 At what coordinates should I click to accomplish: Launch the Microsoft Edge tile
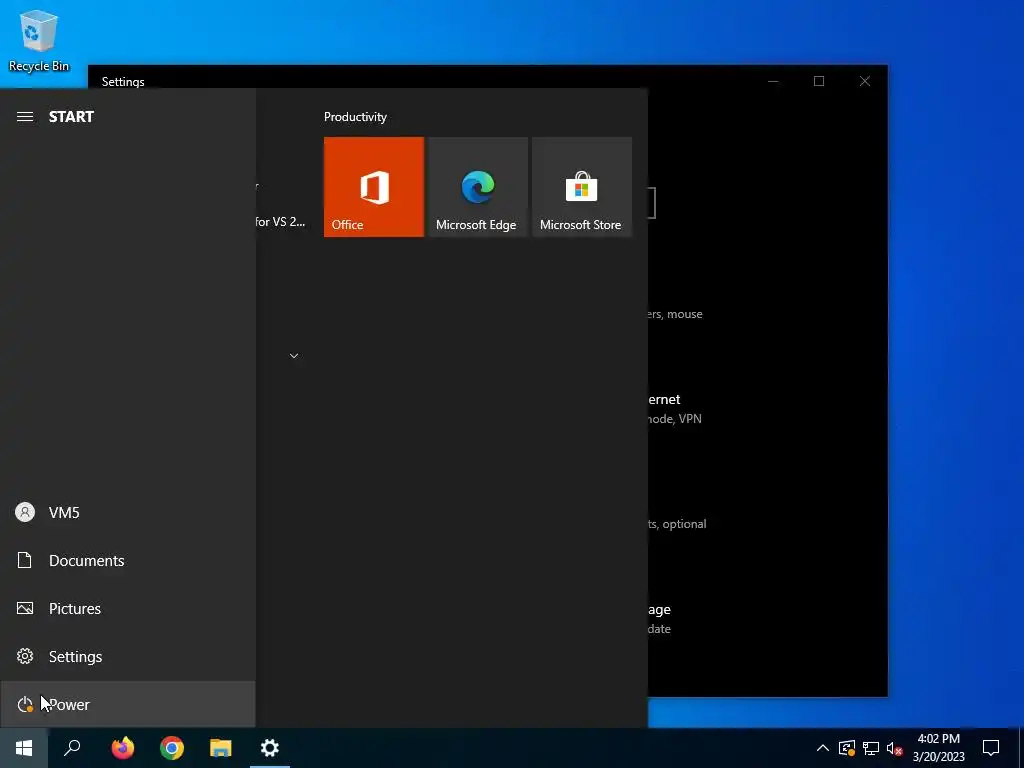(x=477, y=187)
